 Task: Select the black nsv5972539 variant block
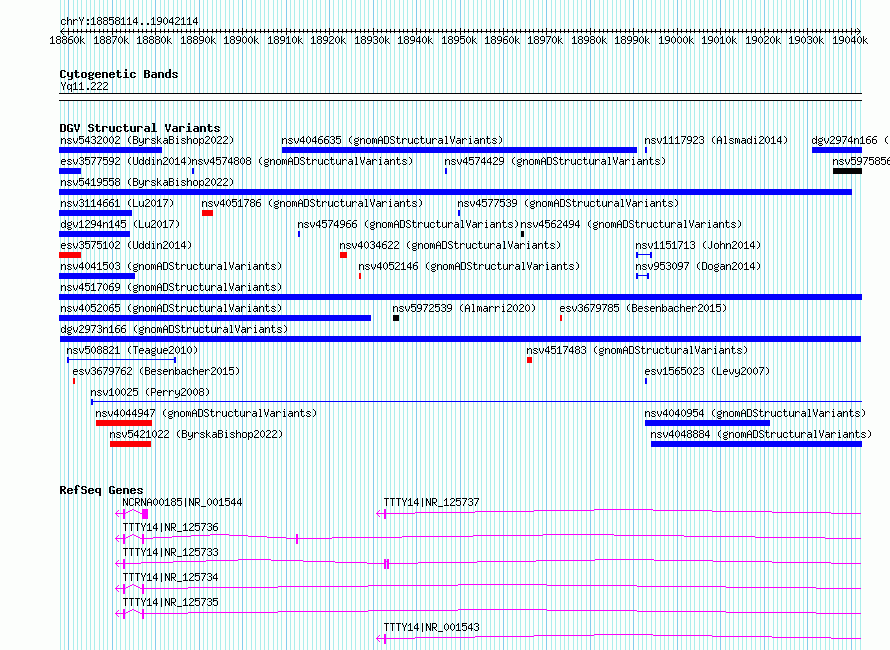[x=396, y=318]
